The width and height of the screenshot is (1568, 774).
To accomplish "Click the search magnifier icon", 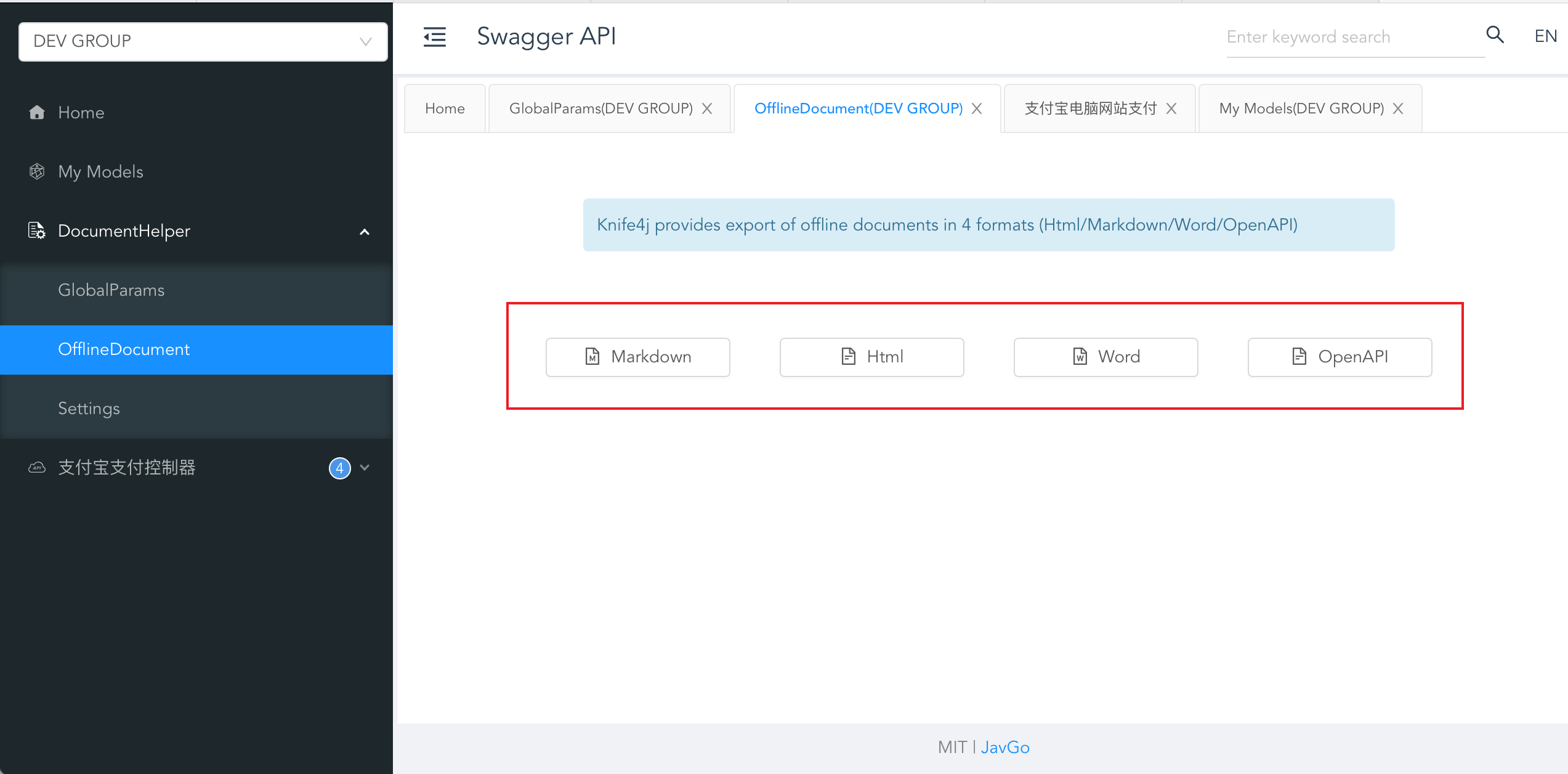I will [x=1495, y=35].
